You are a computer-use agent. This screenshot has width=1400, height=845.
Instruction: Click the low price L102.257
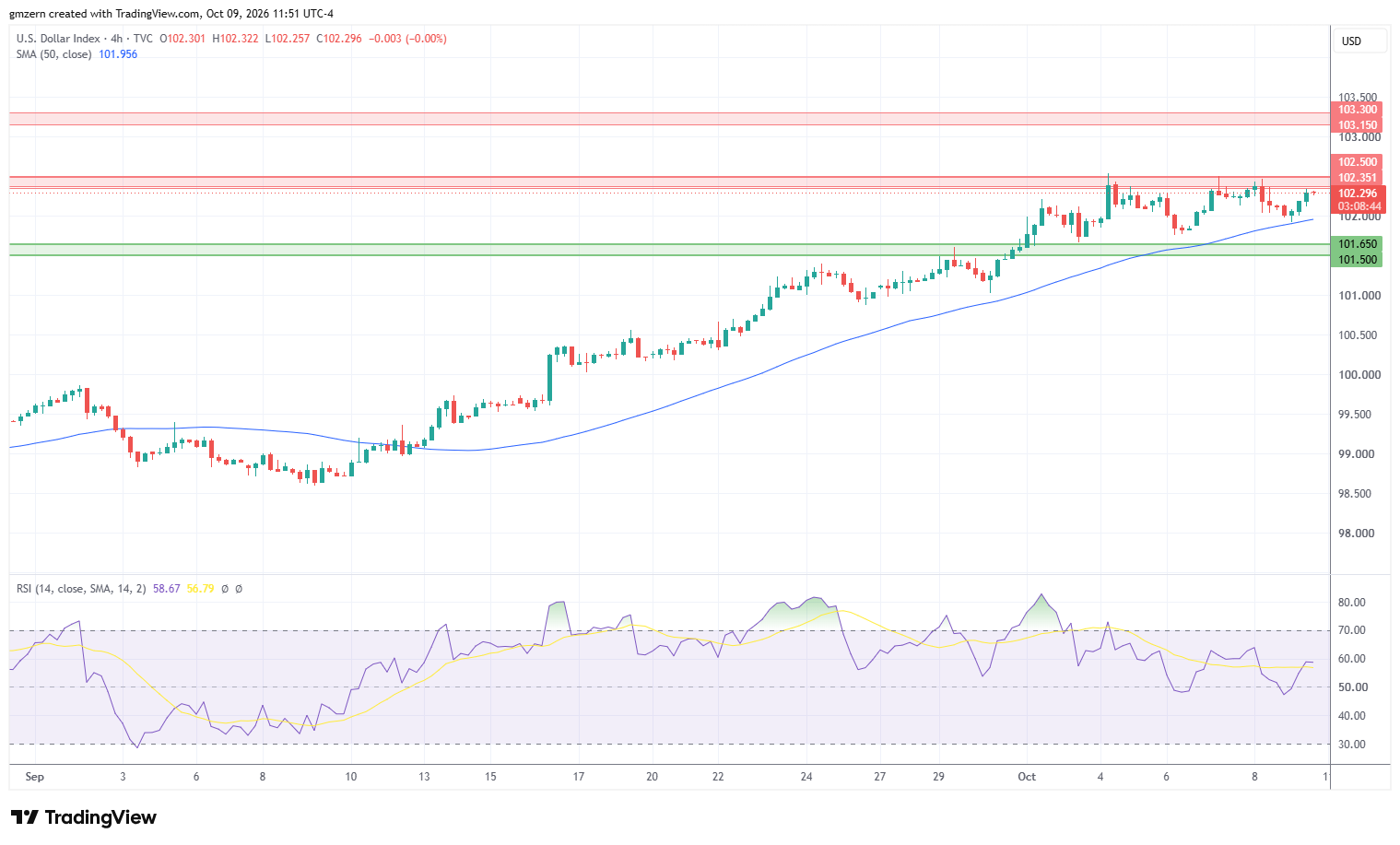click(x=288, y=39)
